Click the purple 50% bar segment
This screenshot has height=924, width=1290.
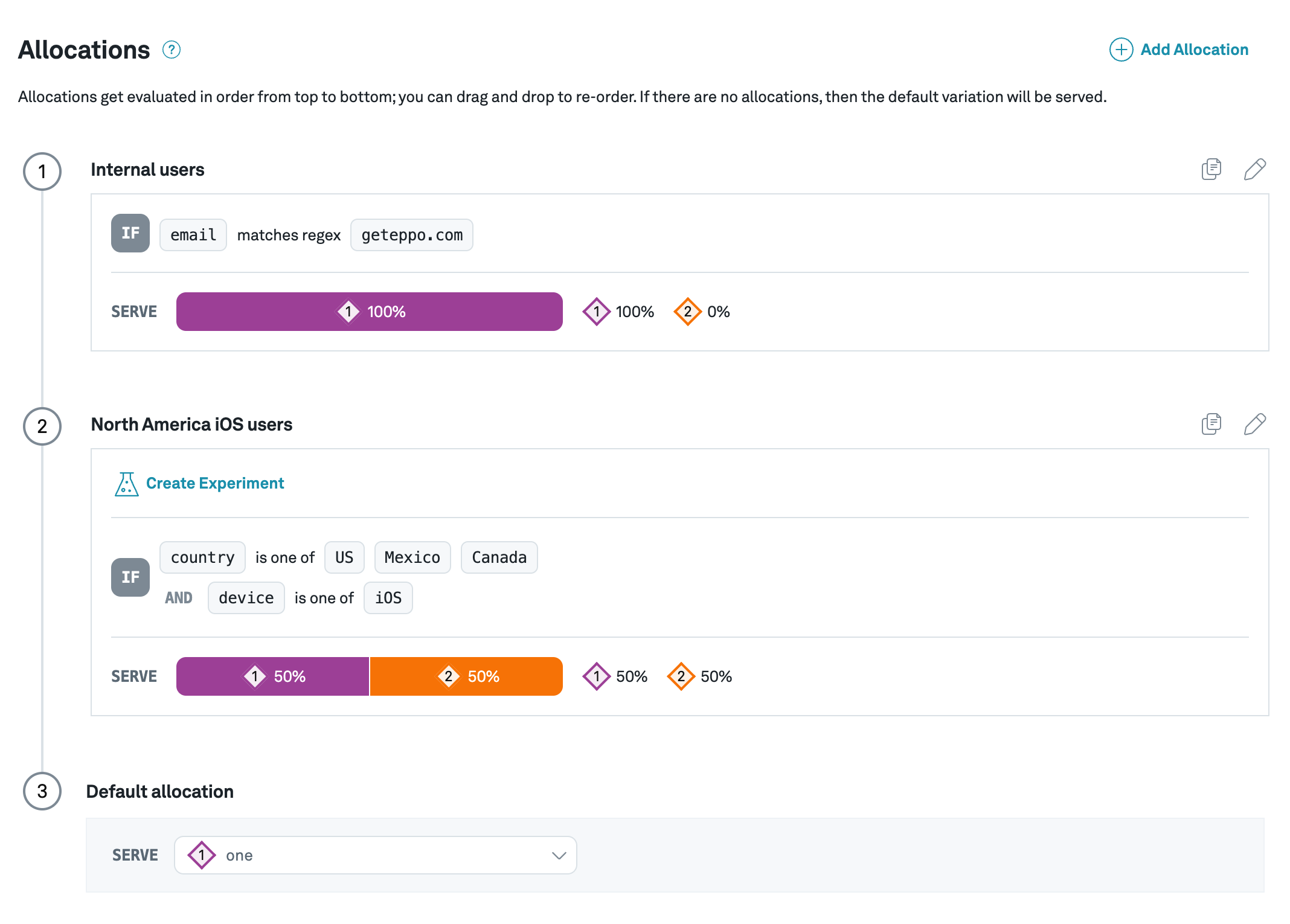(x=272, y=676)
